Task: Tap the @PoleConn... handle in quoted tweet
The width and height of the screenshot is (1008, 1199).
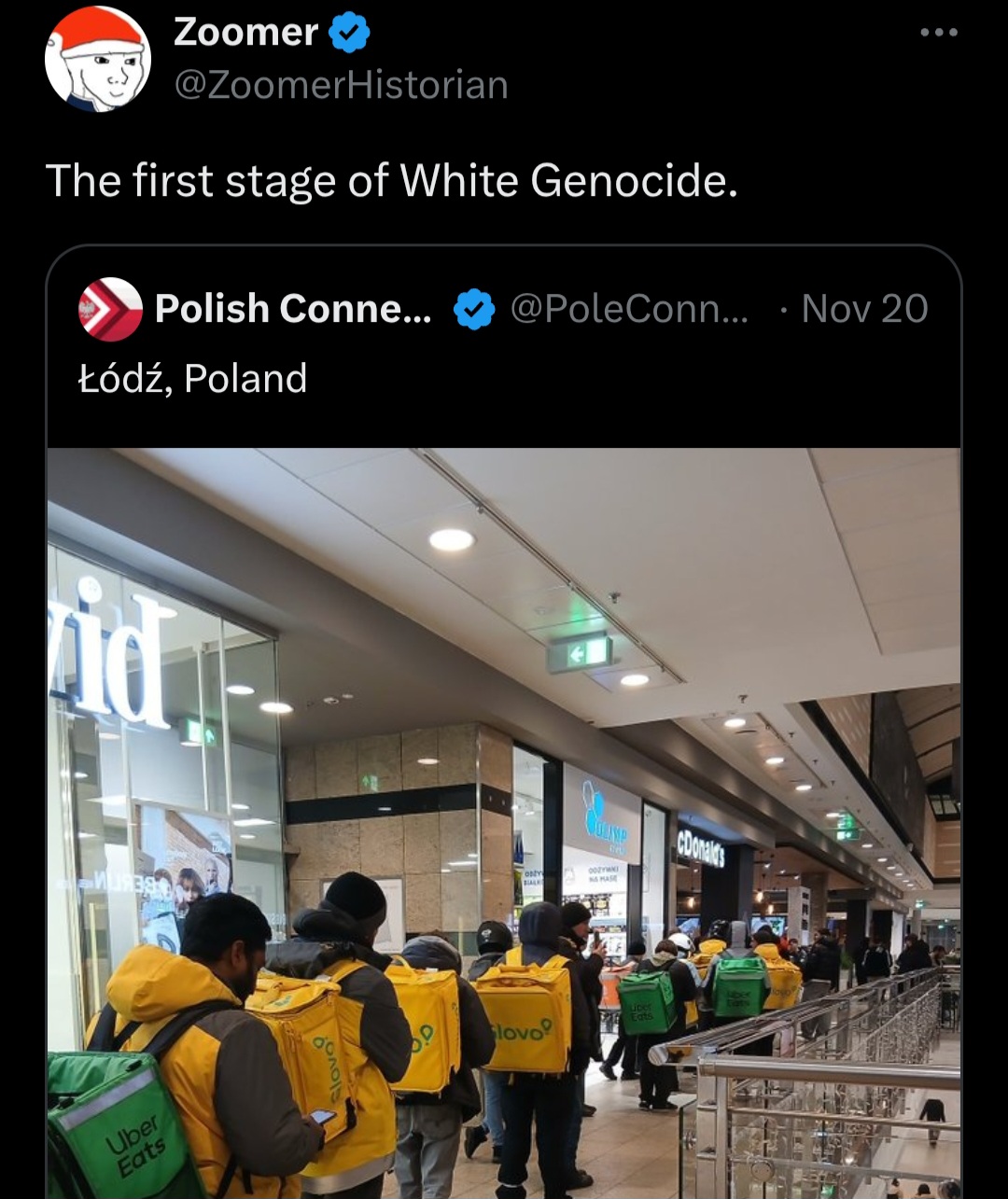Action: click(630, 309)
